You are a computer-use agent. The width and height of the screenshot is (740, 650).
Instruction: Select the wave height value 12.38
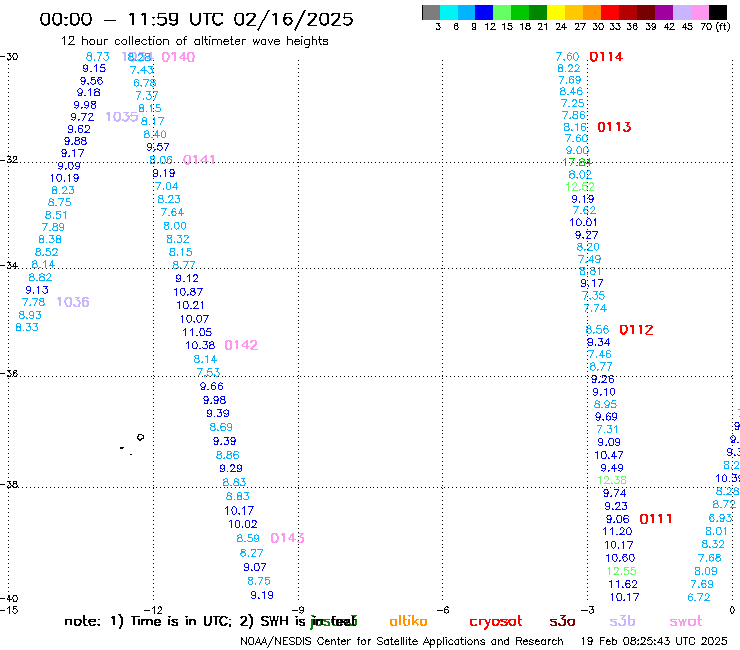(612, 481)
